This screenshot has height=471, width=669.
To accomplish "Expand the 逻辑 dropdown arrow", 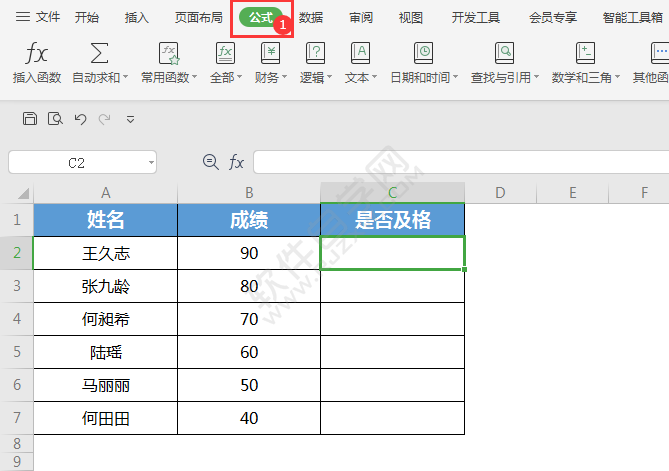I will tap(329, 77).
